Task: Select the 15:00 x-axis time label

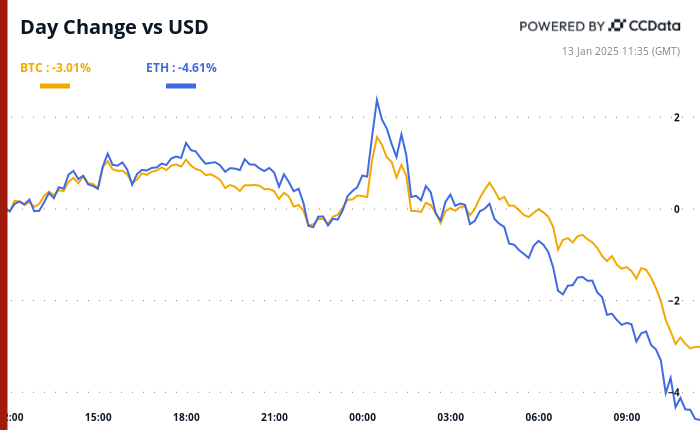Action: coord(98,417)
